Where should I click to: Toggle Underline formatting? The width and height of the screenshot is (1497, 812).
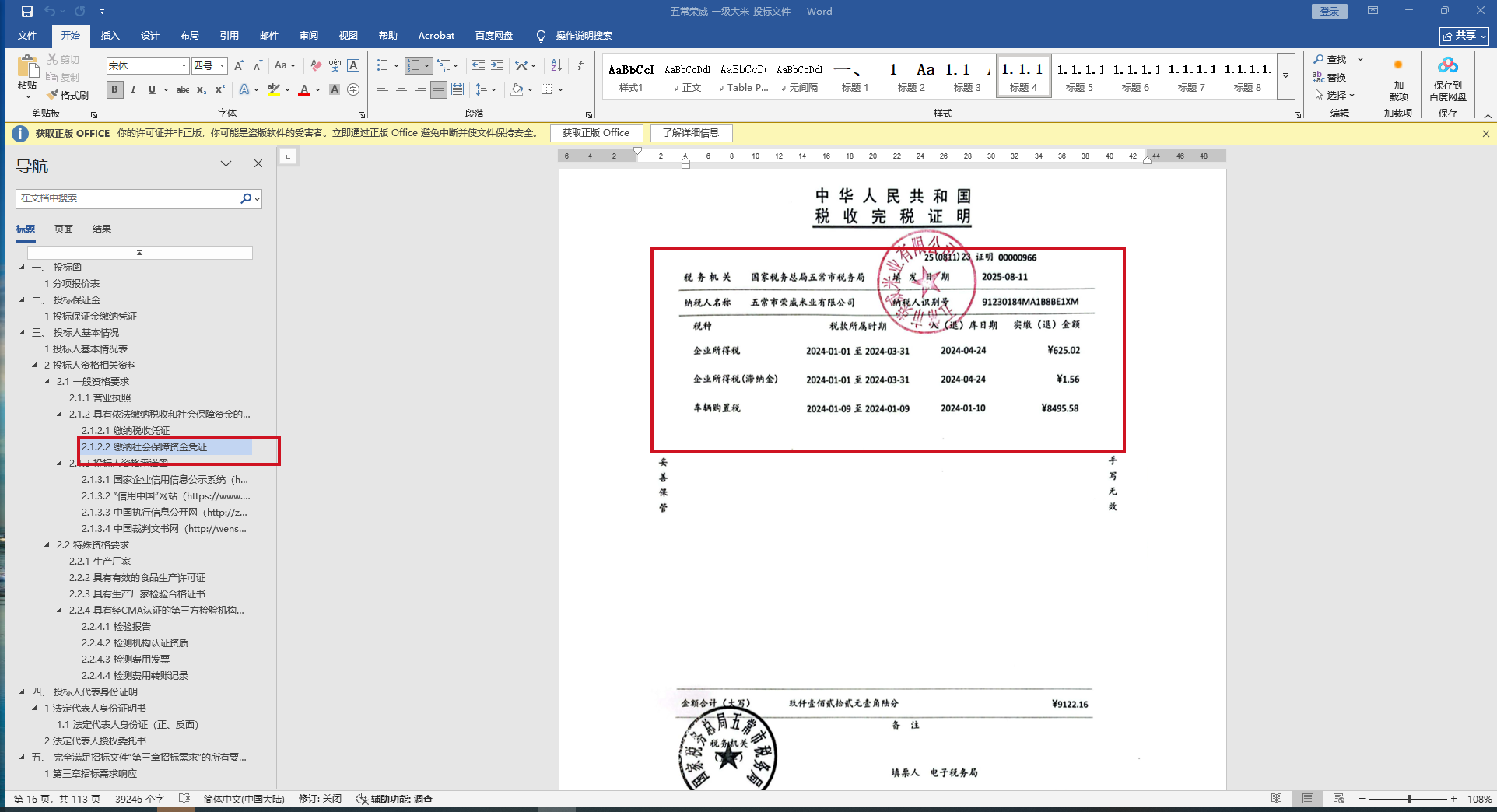152,89
